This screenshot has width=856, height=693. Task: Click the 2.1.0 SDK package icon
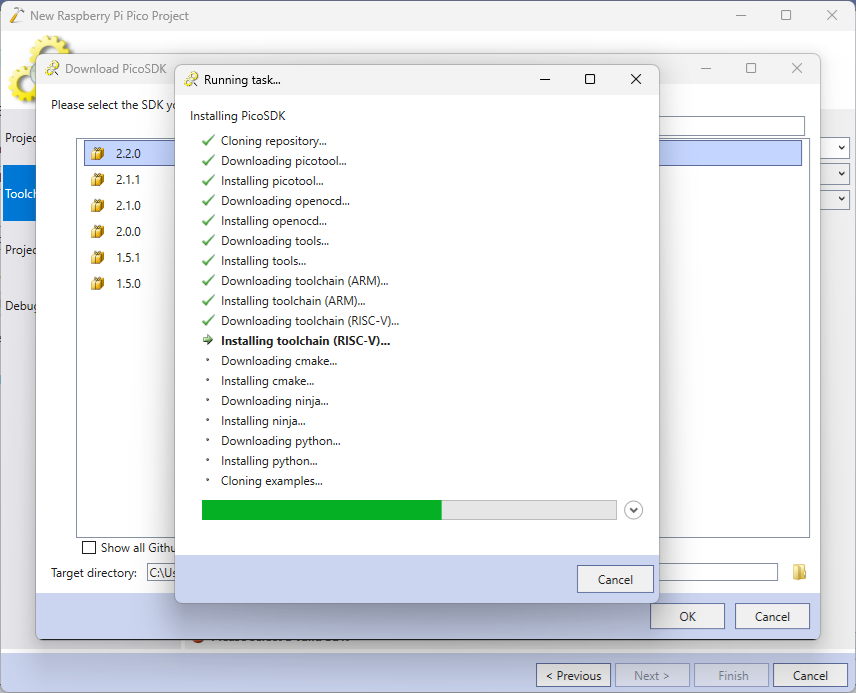point(97,206)
